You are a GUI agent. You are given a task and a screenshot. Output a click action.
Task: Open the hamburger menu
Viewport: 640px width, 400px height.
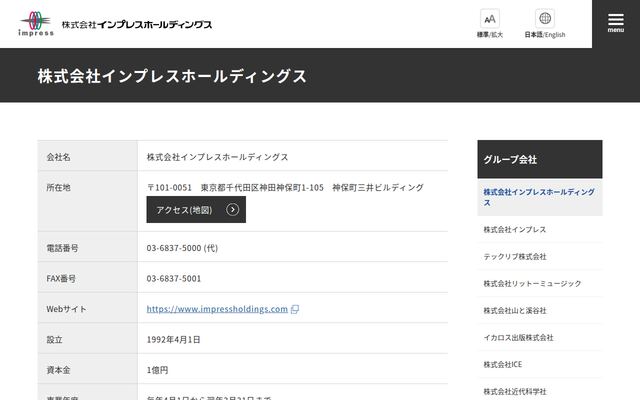(616, 24)
